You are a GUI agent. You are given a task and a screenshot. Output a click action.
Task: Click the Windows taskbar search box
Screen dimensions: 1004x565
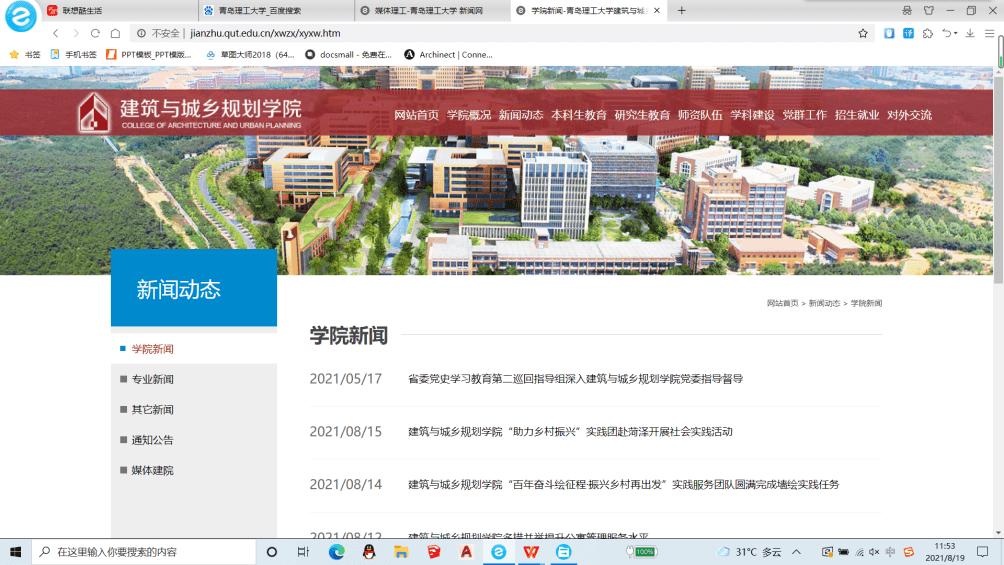[143, 552]
